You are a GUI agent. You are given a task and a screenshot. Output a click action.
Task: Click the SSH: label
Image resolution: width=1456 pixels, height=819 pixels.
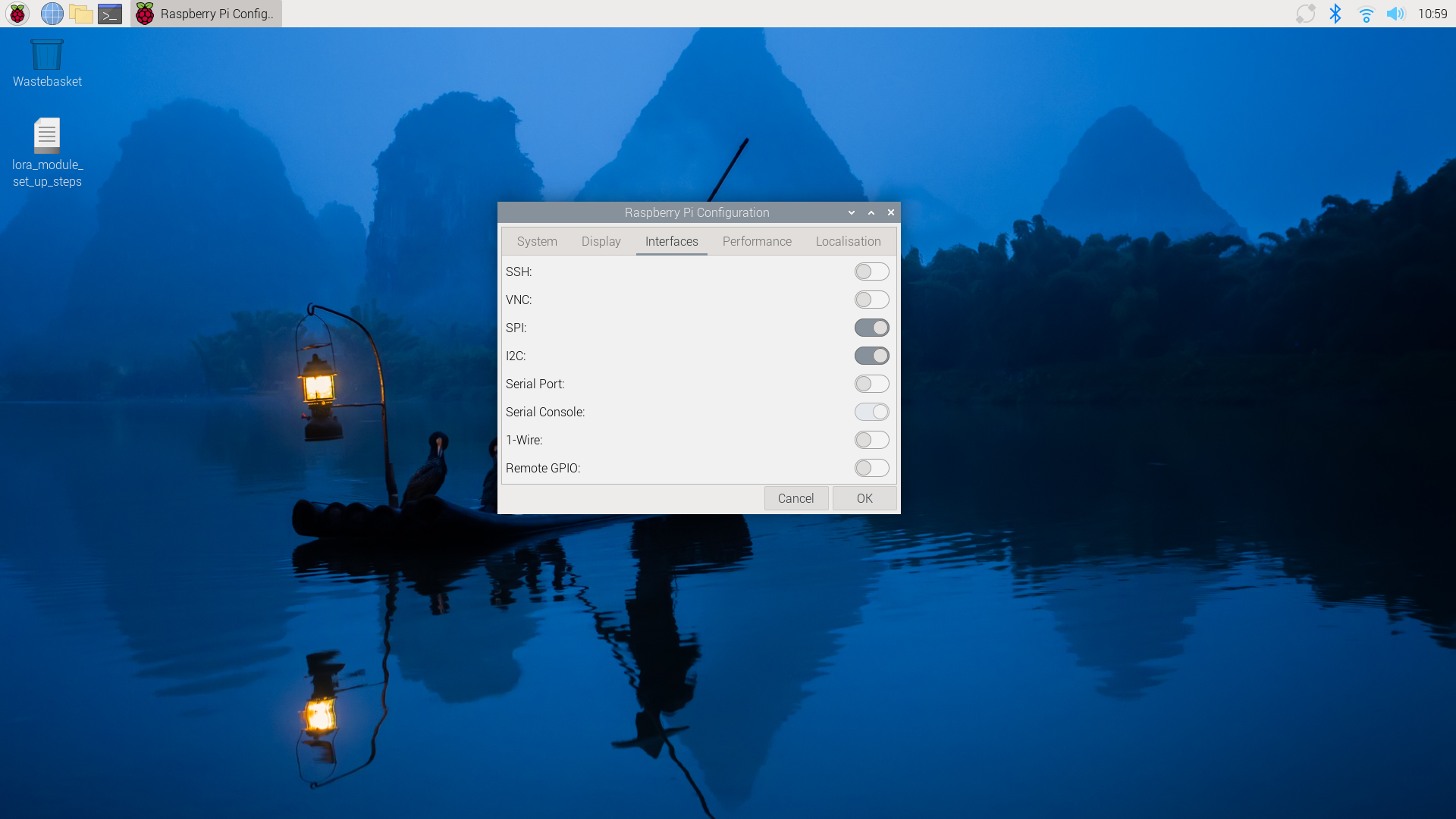tap(519, 271)
